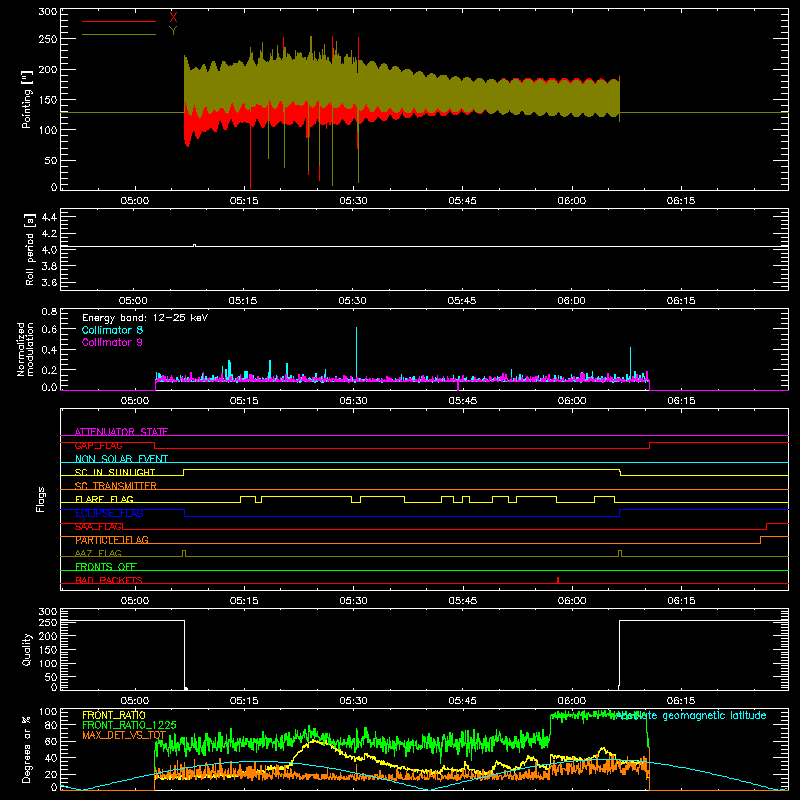Screen dimensions: 800x800
Task: Click the ECLIPSE_FLAG label
Action: pos(109,513)
